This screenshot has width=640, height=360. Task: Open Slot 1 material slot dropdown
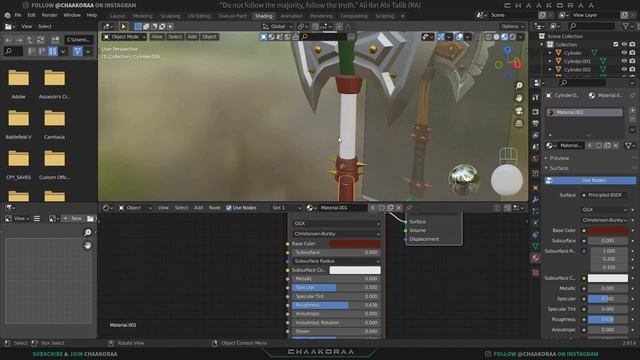286,208
